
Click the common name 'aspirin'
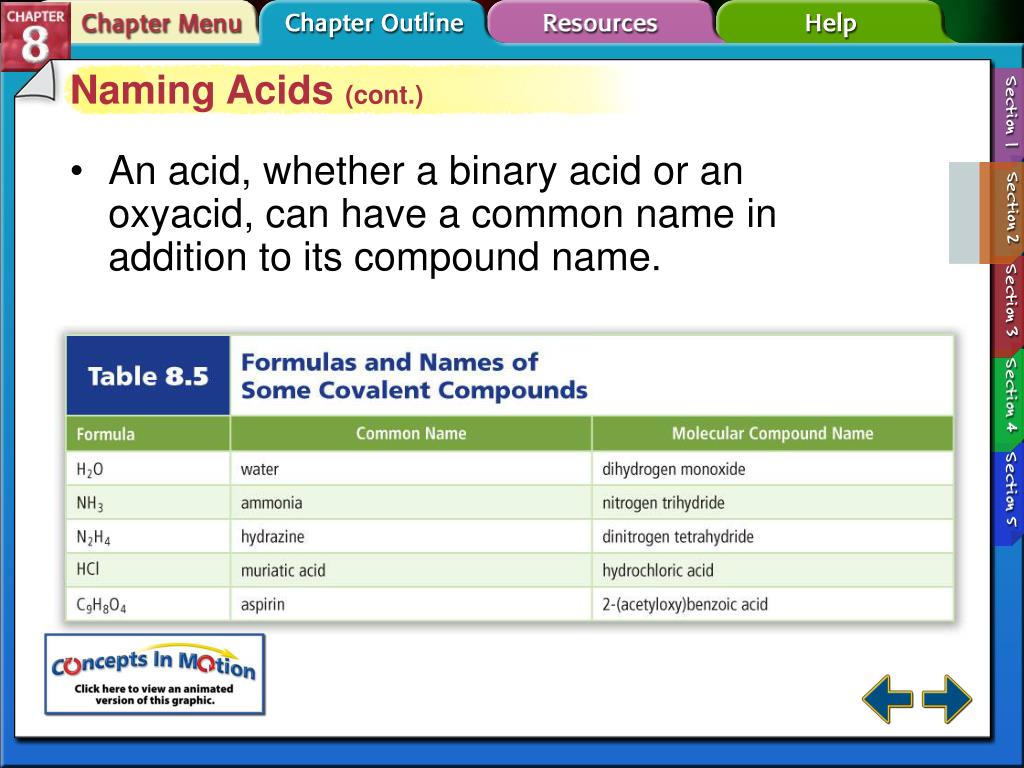[263, 604]
